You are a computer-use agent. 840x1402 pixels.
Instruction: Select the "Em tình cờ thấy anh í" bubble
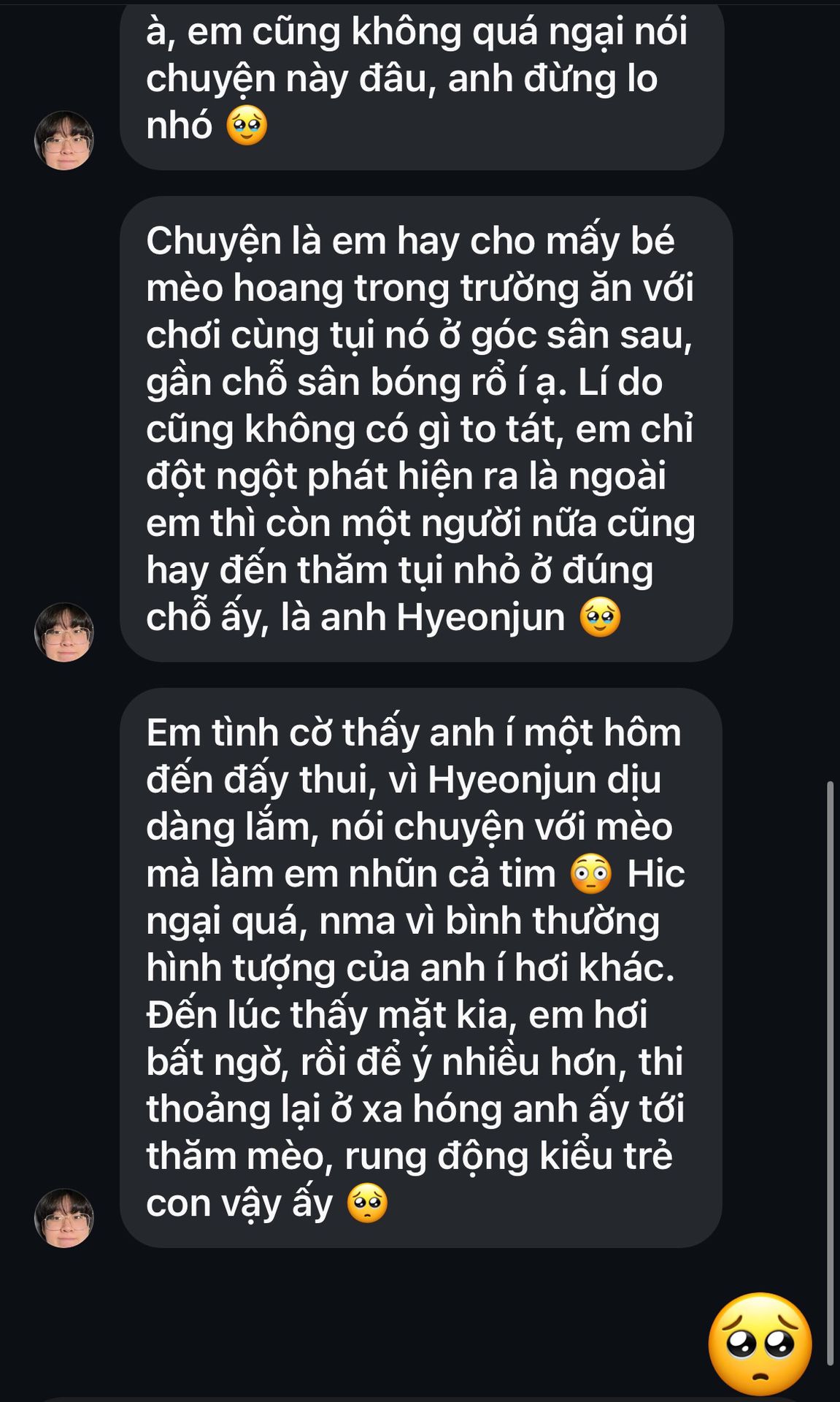coord(421,968)
